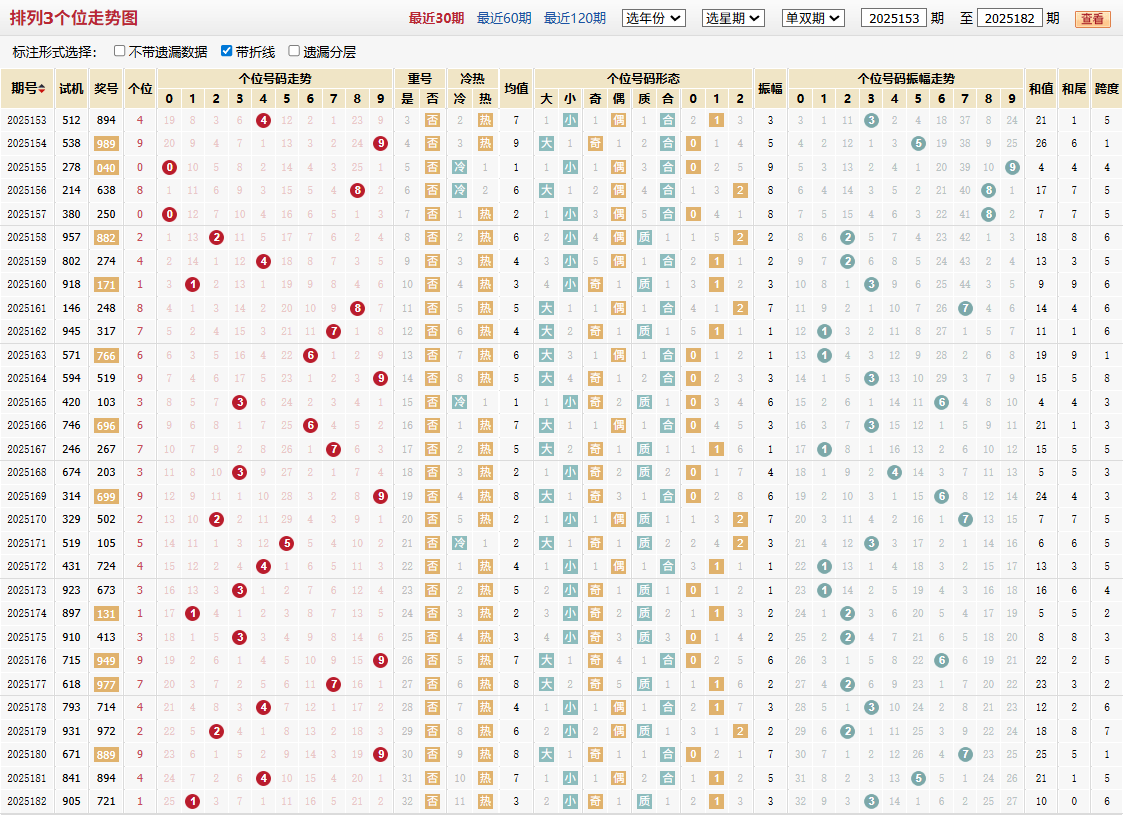1123x816 pixels.
Task: Click the 个位号码振幅走势 column group header
Action: pyautogui.click(x=906, y=78)
